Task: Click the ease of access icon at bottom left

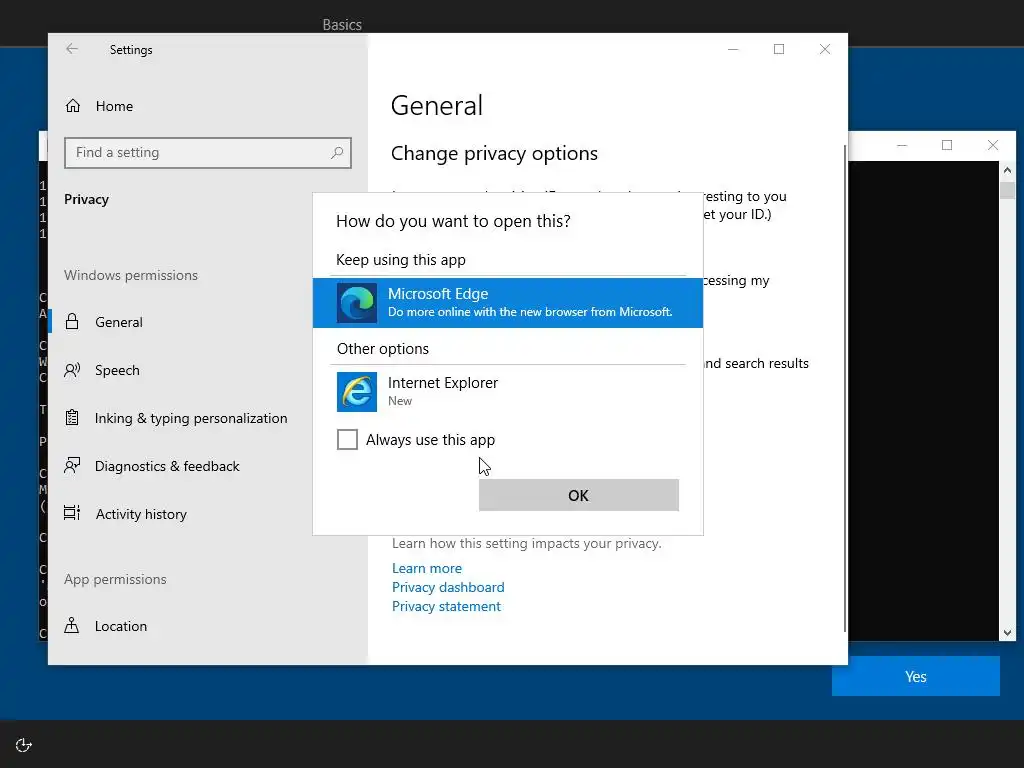Action: pos(24,745)
